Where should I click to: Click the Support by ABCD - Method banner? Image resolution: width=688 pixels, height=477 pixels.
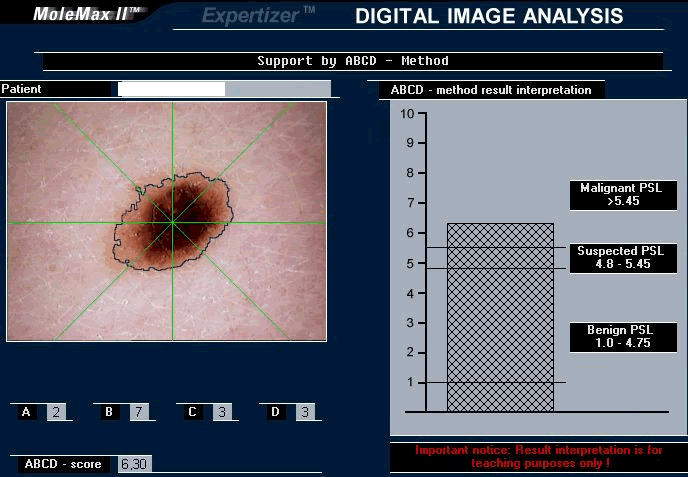click(x=353, y=61)
